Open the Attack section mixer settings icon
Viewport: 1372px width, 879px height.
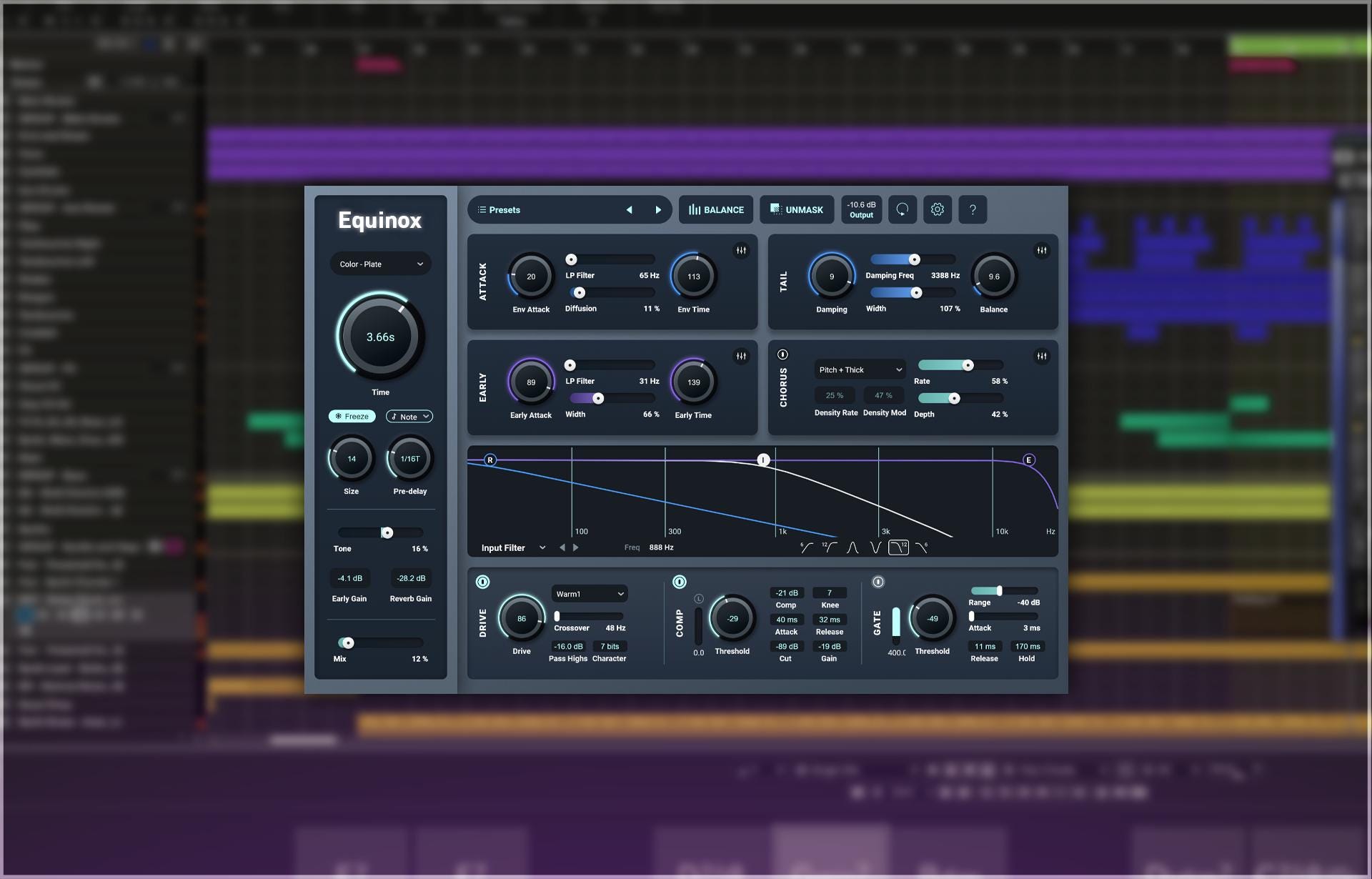click(741, 250)
